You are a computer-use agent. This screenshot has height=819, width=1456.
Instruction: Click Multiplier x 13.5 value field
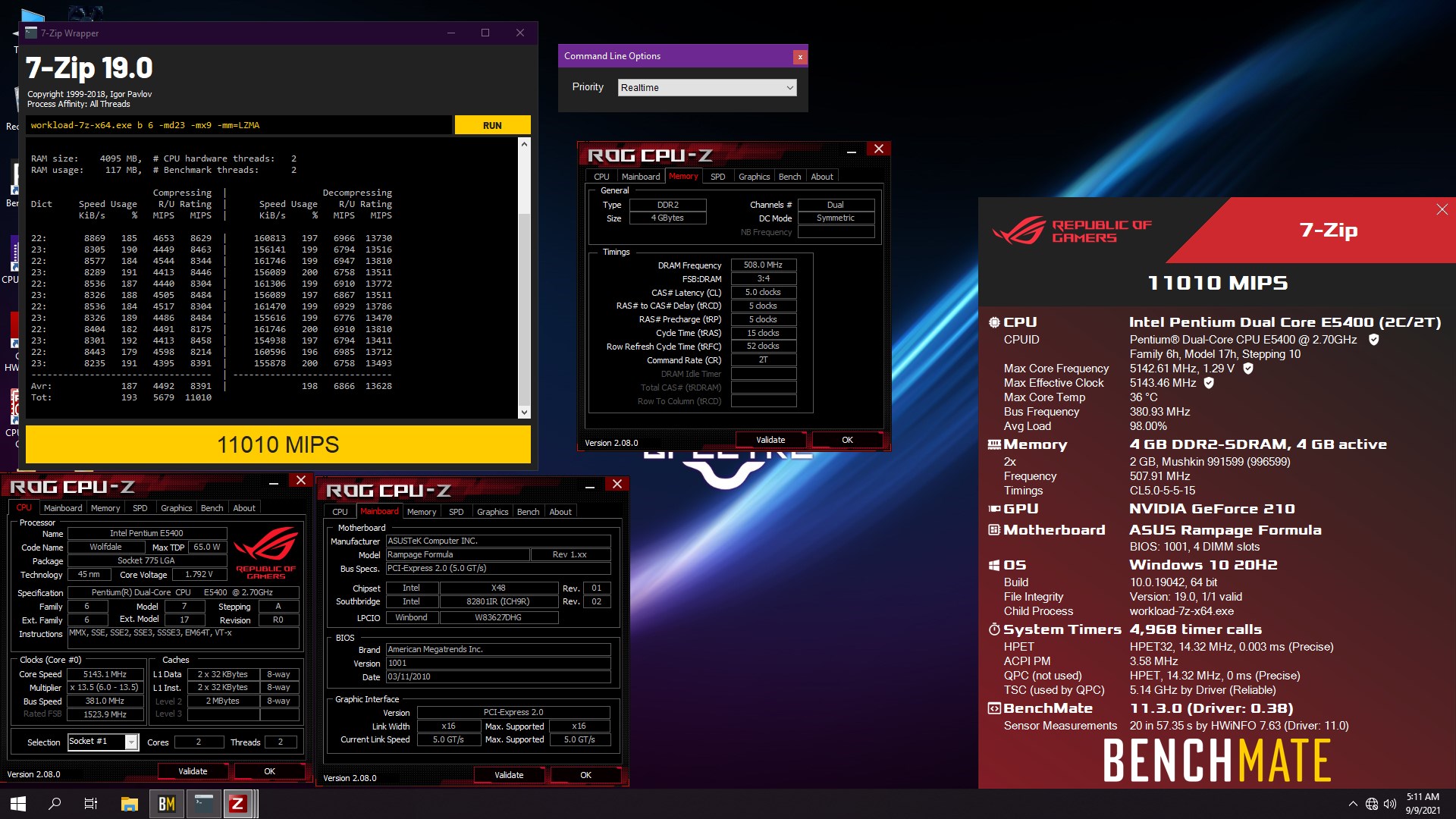(x=105, y=688)
